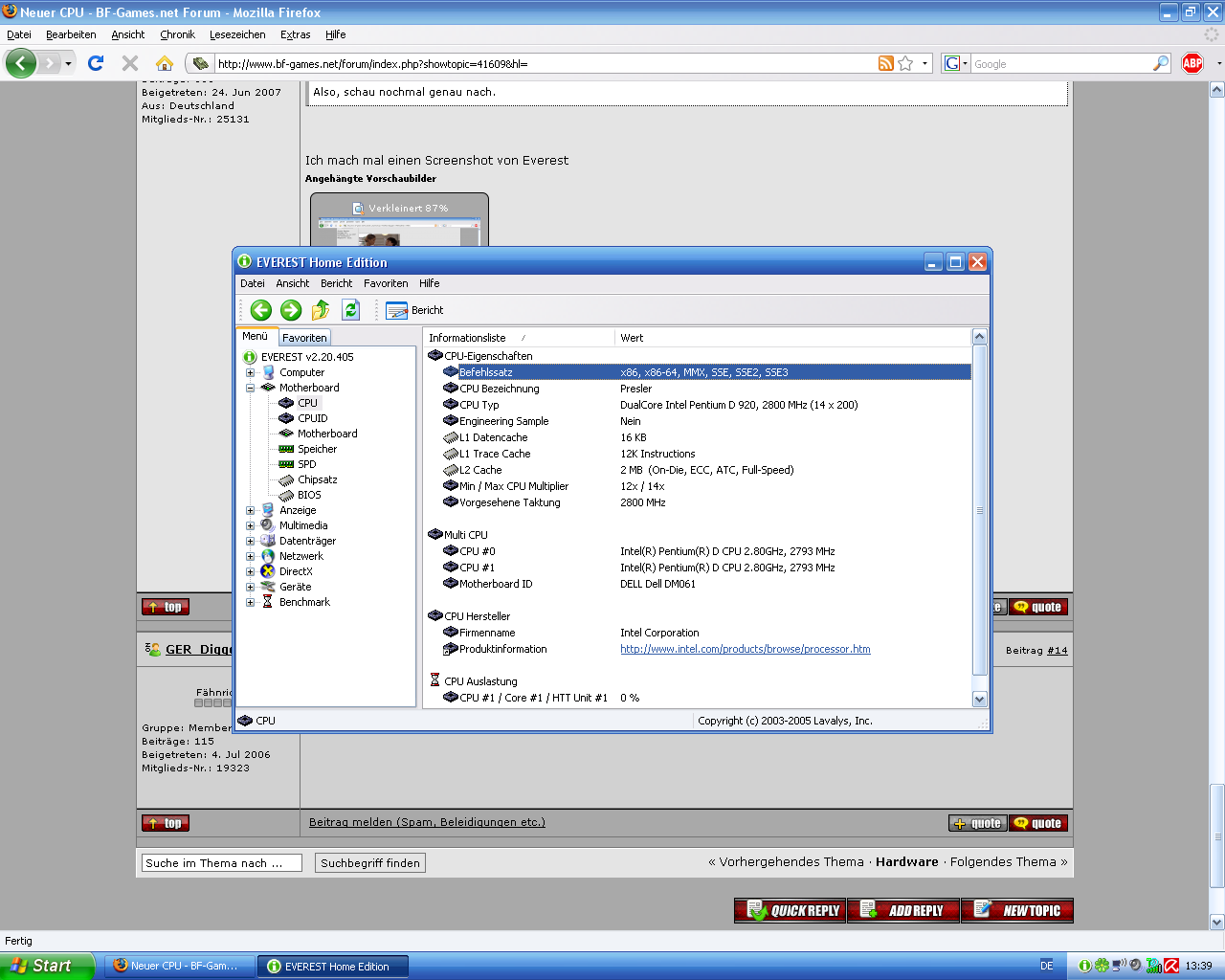The image size is (1225, 980).
Task: Click the EVEREST back arrow toolbar icon
Action: 260,310
